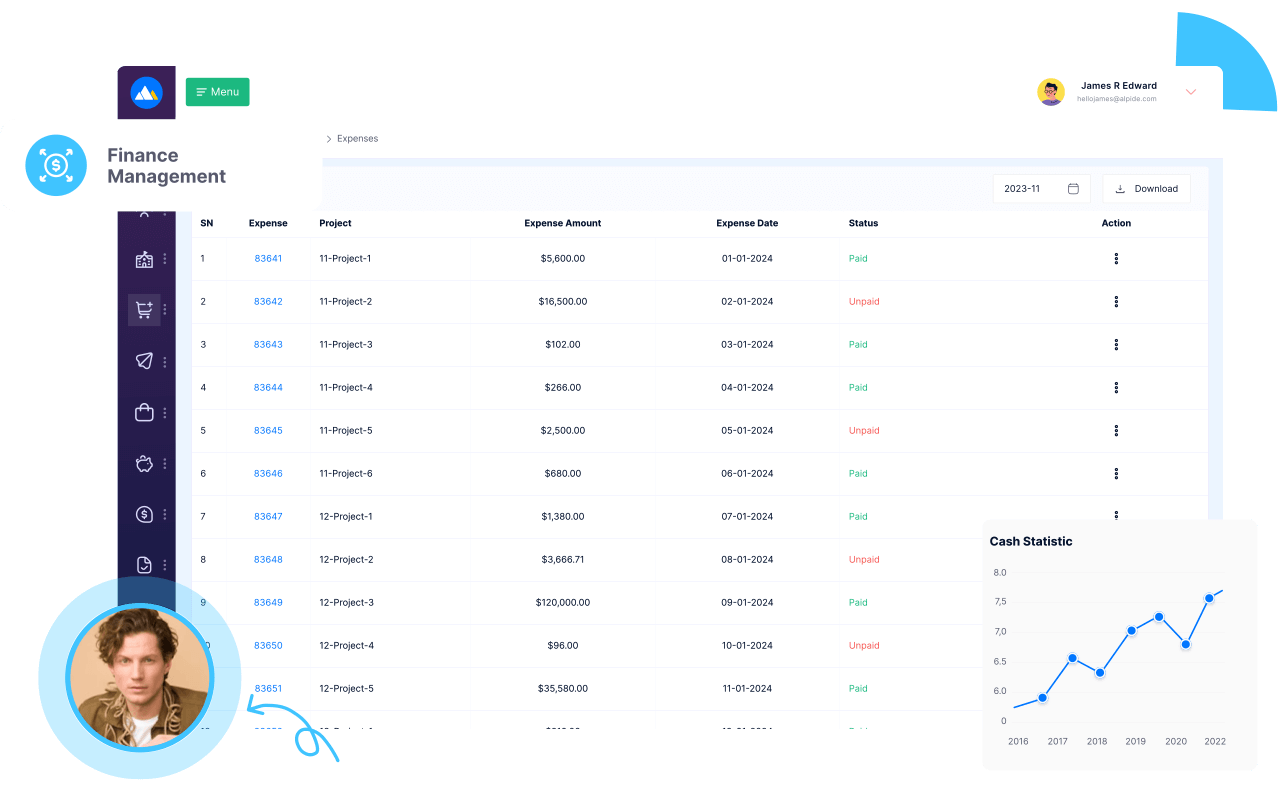Click Unpaid status of expense 83642
The image size is (1281, 788).
(x=864, y=301)
